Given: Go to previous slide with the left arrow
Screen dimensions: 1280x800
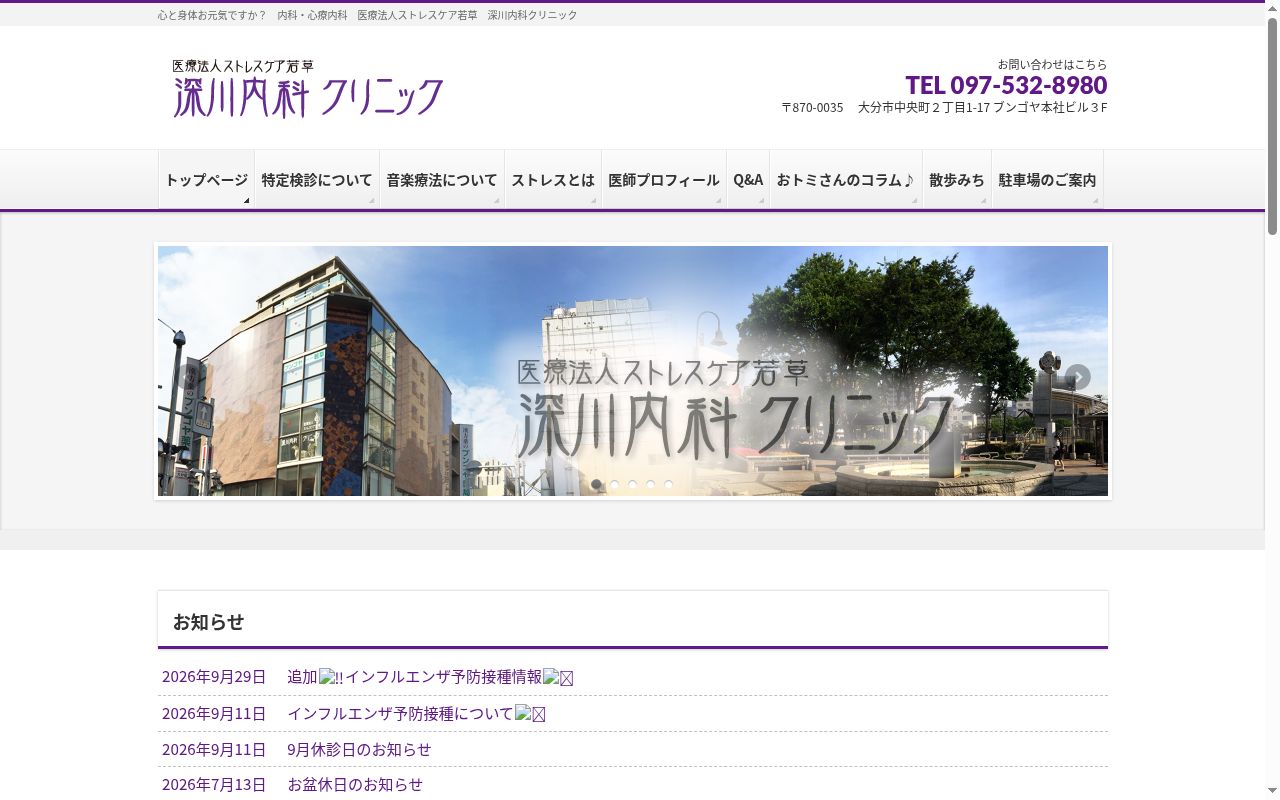Looking at the screenshot, I should pyautogui.click(x=189, y=377).
